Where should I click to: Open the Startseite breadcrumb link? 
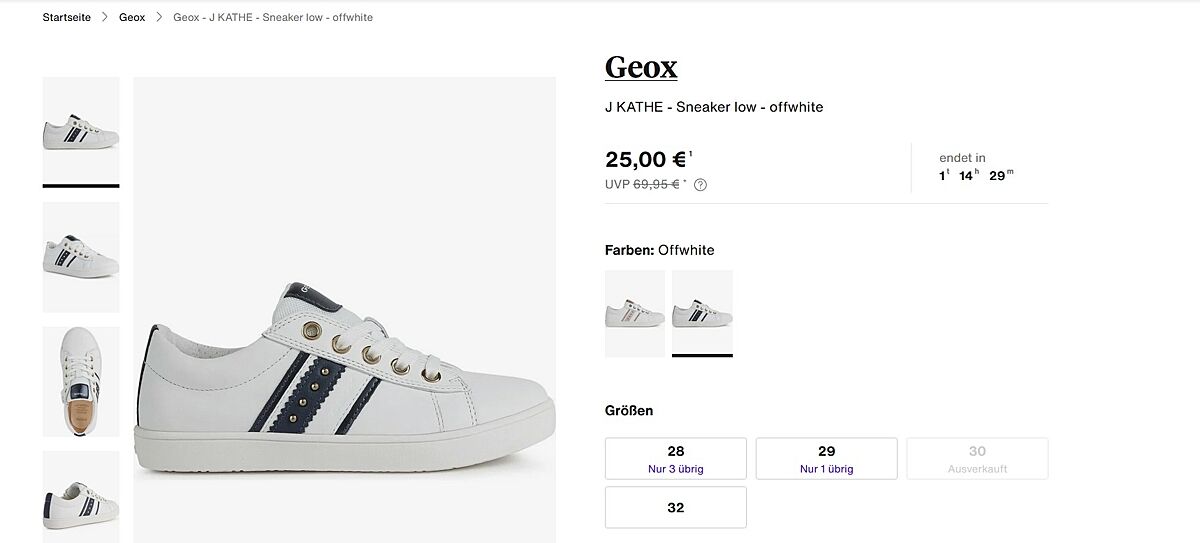67,18
